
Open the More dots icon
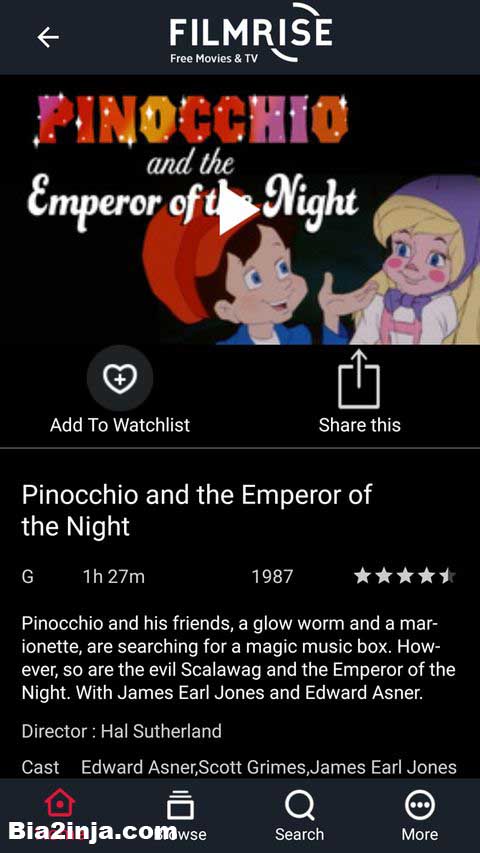[420, 804]
